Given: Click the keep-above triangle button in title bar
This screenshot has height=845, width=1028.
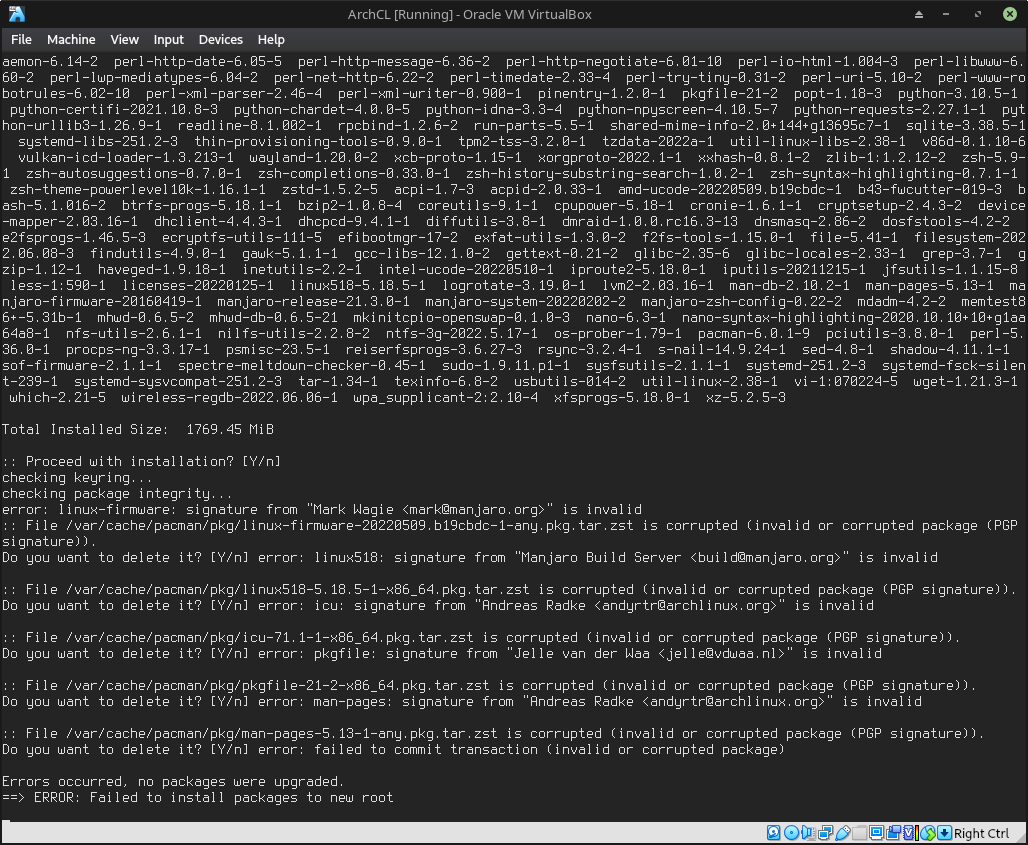Looking at the screenshot, I should [919, 14].
